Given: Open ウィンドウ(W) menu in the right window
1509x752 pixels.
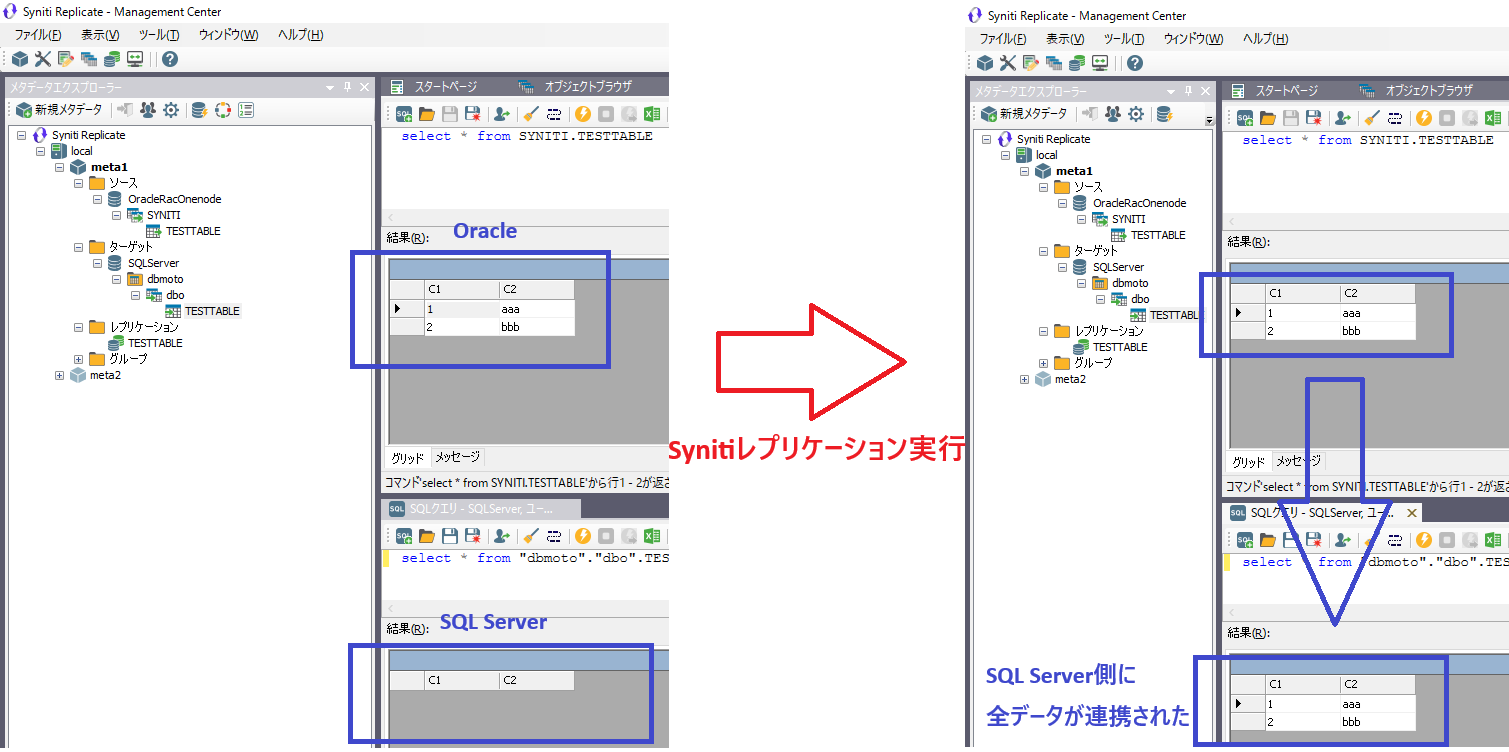Looking at the screenshot, I should (1193, 39).
